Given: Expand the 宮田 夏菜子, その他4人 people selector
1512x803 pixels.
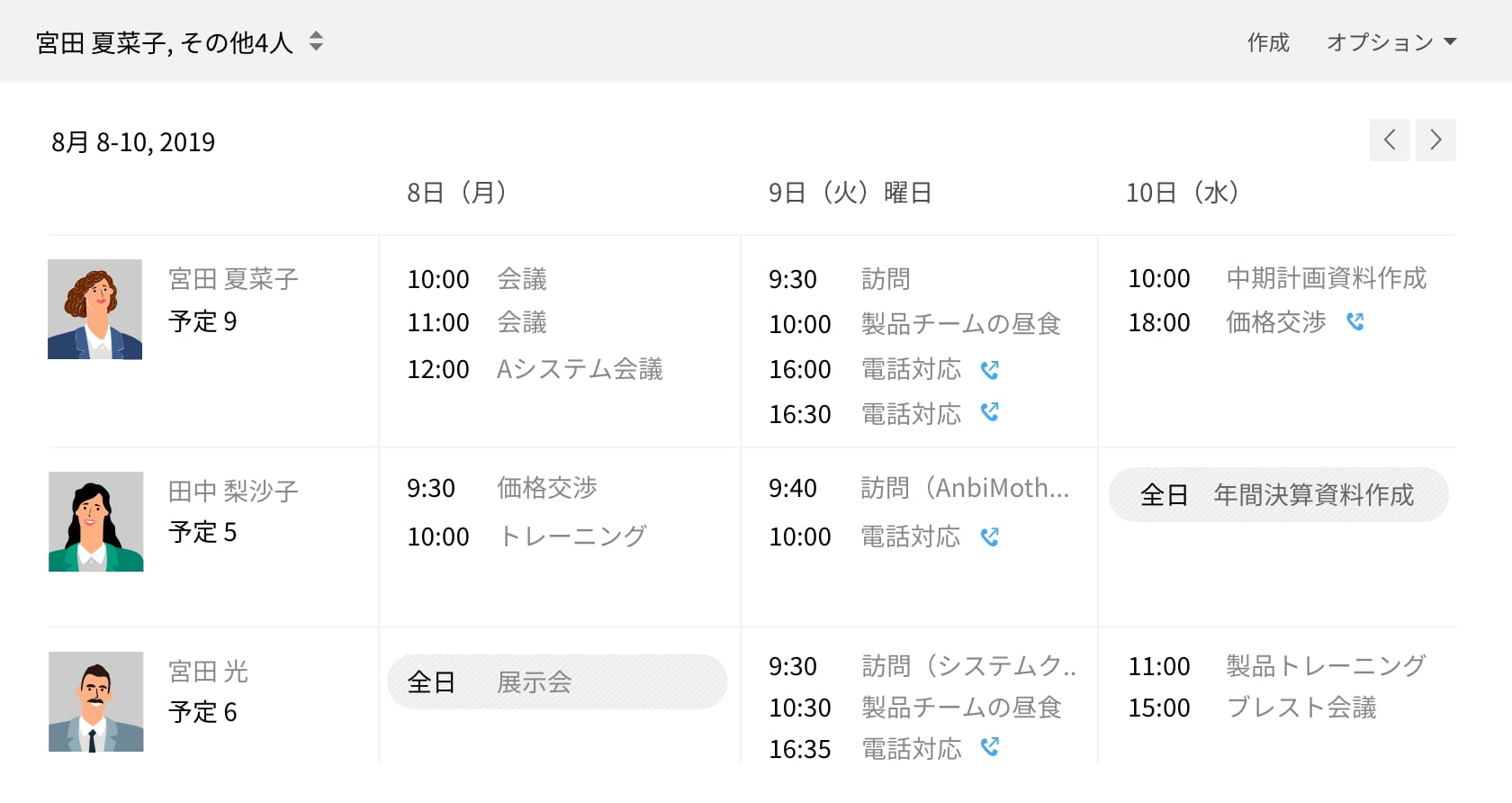Looking at the screenshot, I should 316,42.
